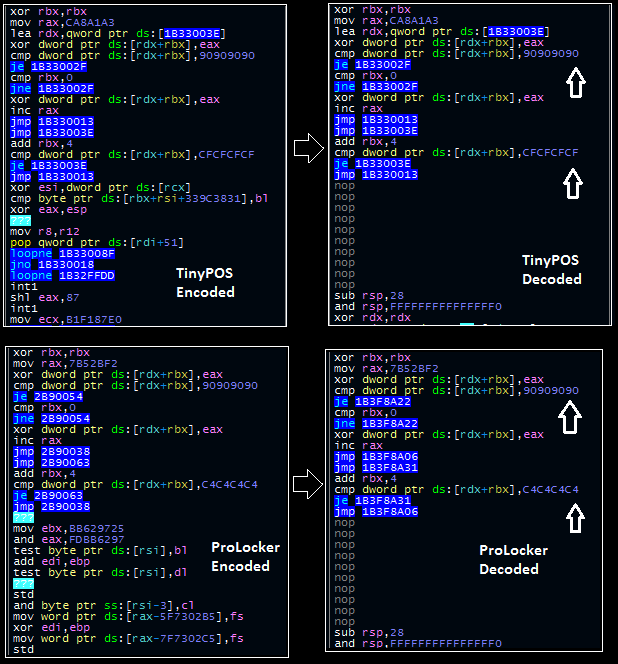Select 'test byte ptr ds:[rsi],bl' line
The image size is (618, 664).
[x=100, y=551]
